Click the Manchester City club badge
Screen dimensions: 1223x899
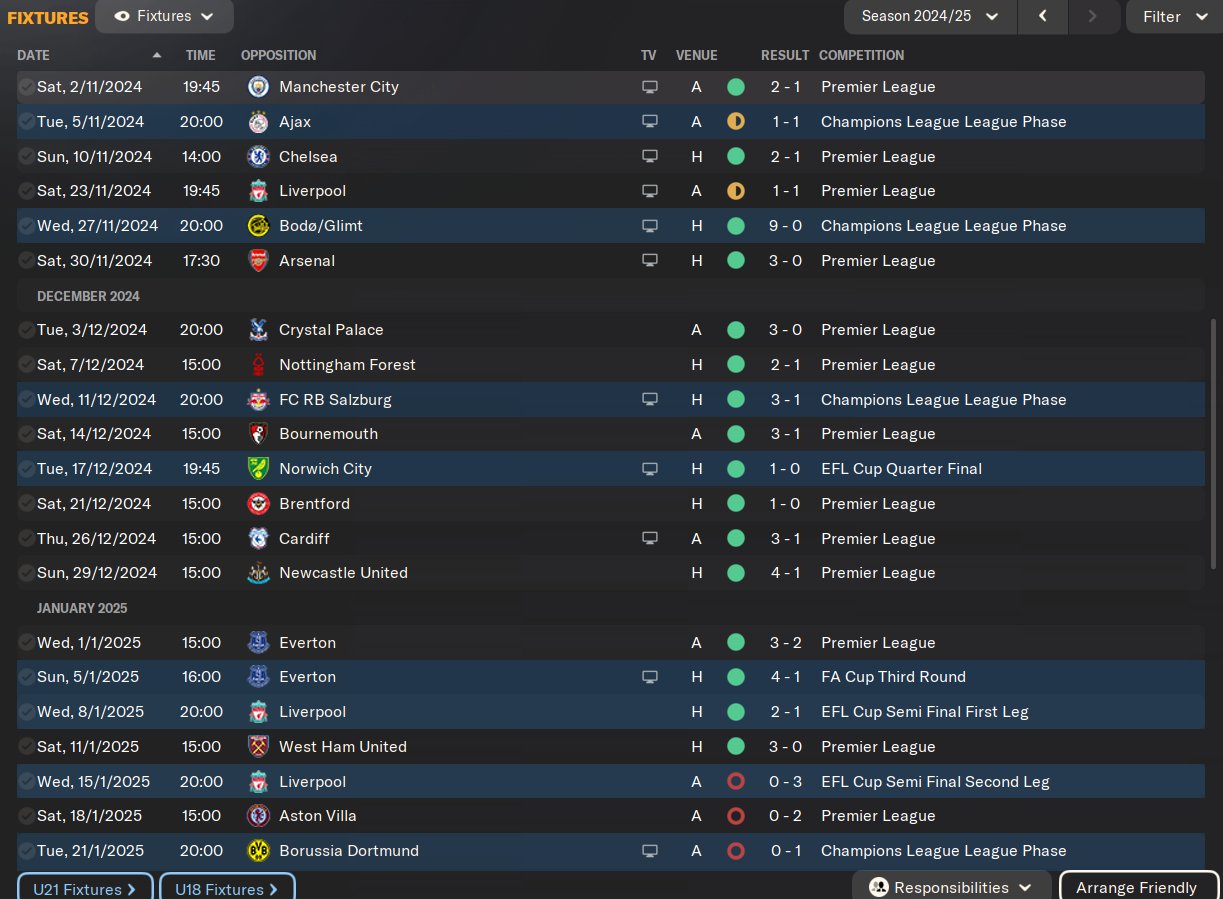(x=258, y=87)
